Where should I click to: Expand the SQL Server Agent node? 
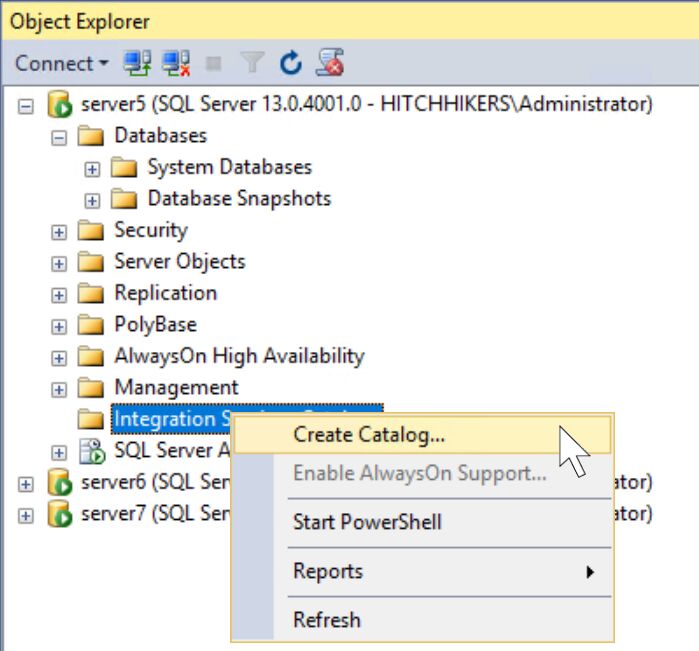(59, 453)
